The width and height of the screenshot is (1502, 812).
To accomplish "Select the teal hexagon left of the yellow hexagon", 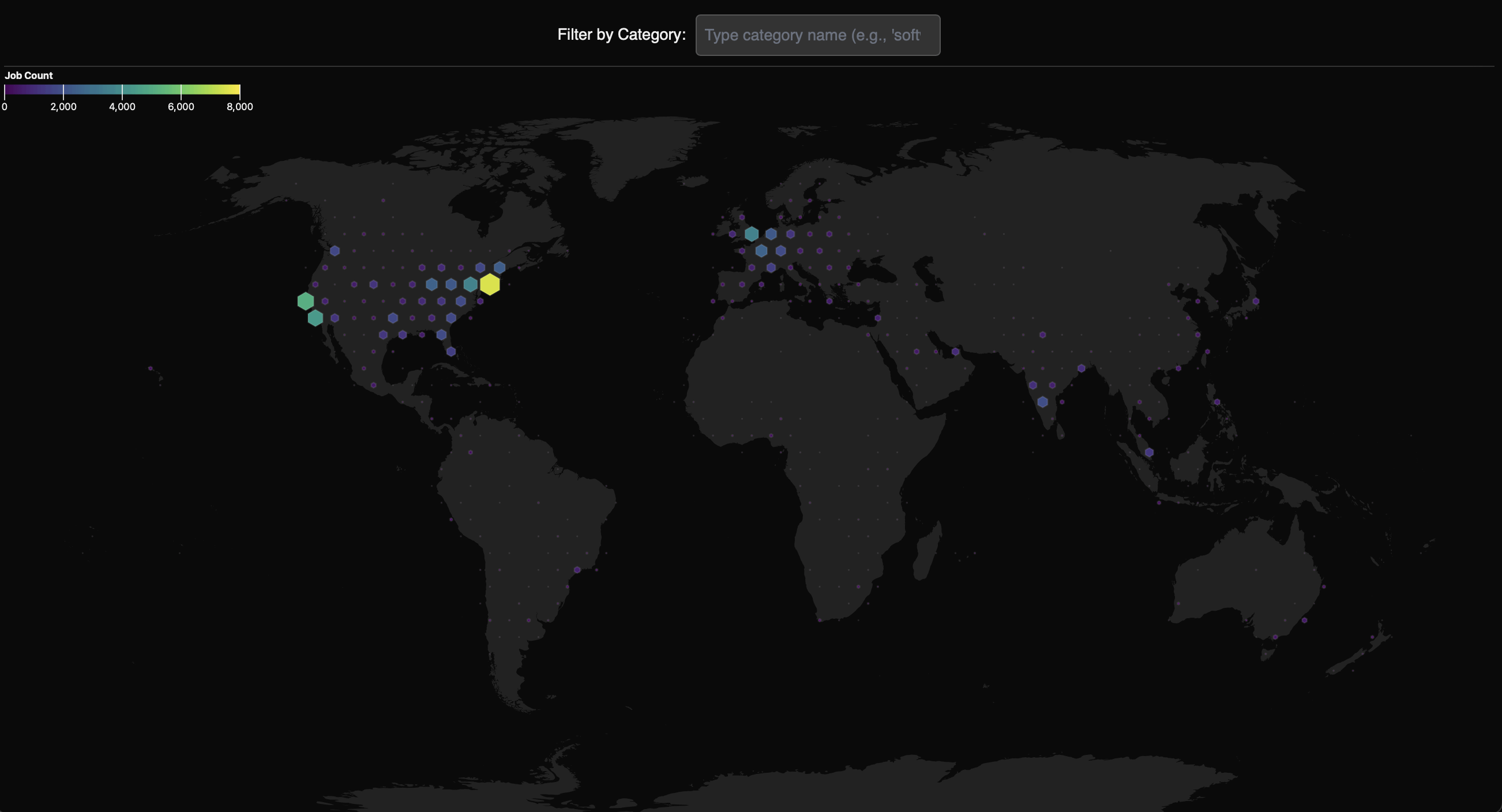I will pos(471,284).
